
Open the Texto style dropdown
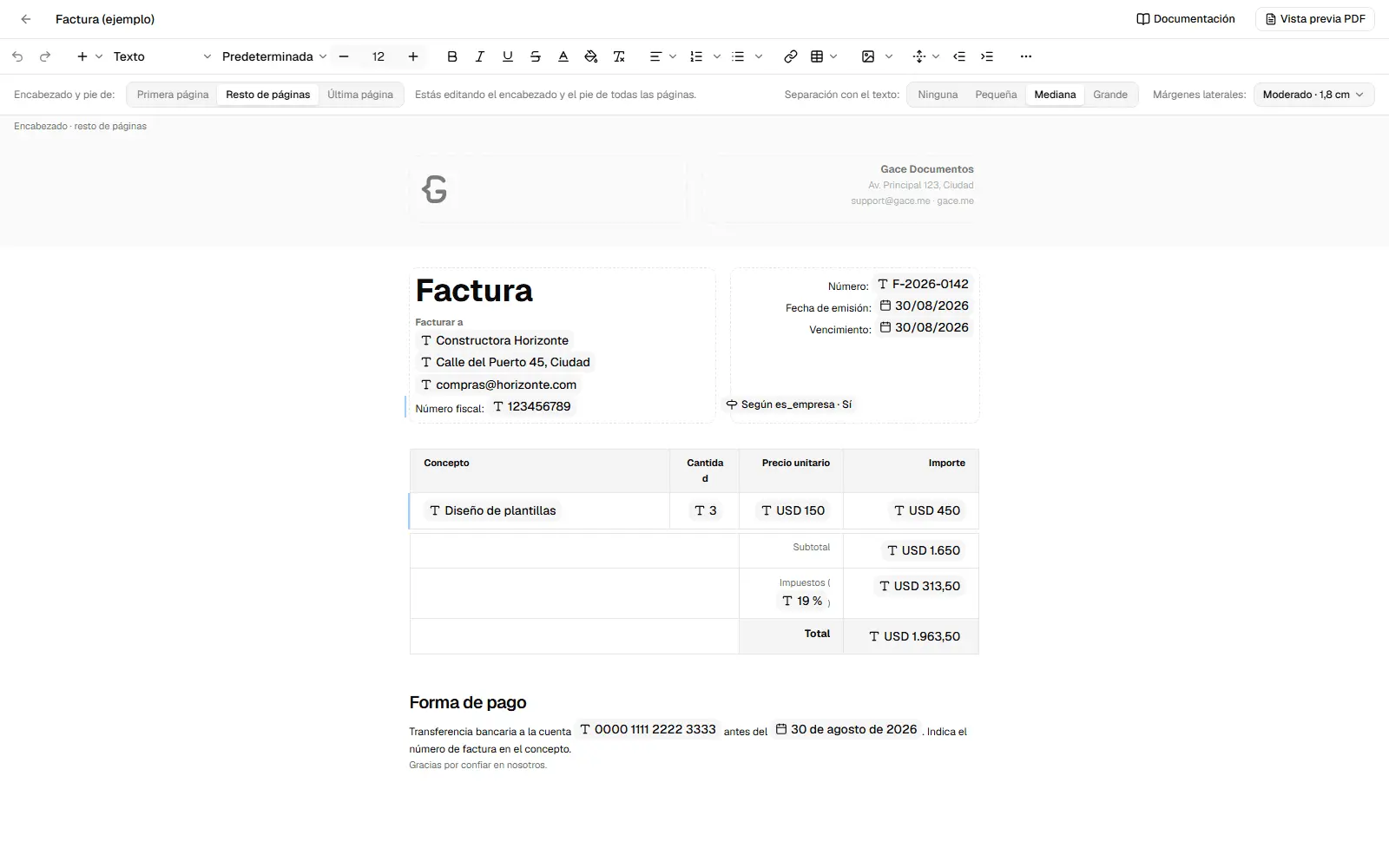pyautogui.click(x=162, y=56)
